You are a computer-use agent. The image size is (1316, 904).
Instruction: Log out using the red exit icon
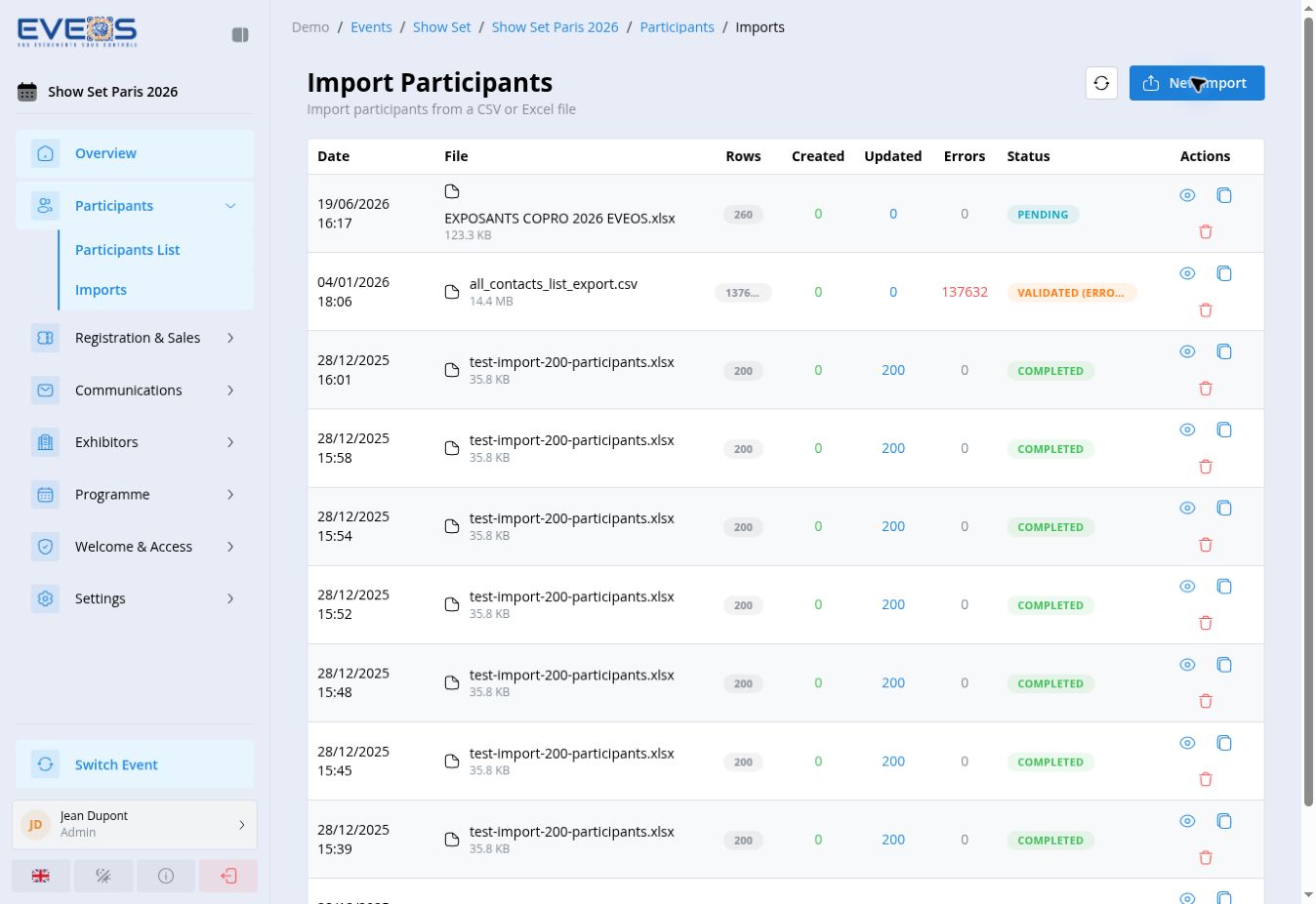coord(228,876)
